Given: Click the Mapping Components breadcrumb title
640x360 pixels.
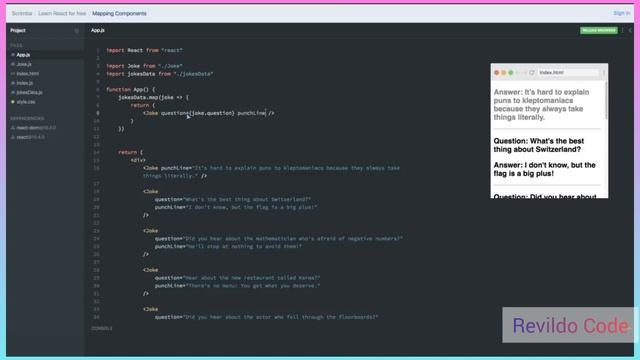Looking at the screenshot, I should pyautogui.click(x=119, y=13).
